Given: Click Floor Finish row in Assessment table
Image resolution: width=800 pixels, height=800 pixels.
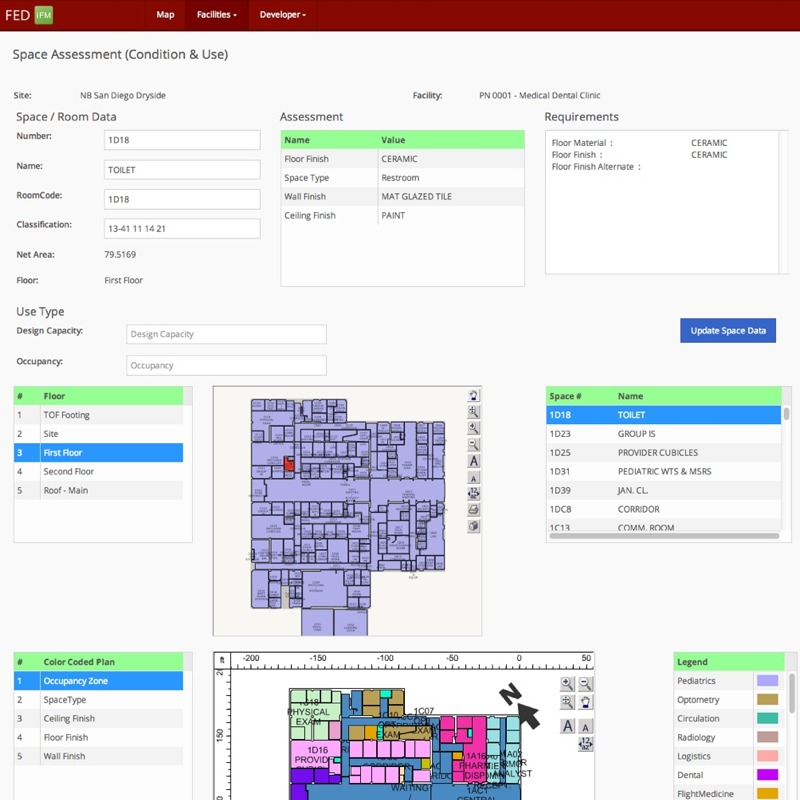Looking at the screenshot, I should tap(403, 159).
